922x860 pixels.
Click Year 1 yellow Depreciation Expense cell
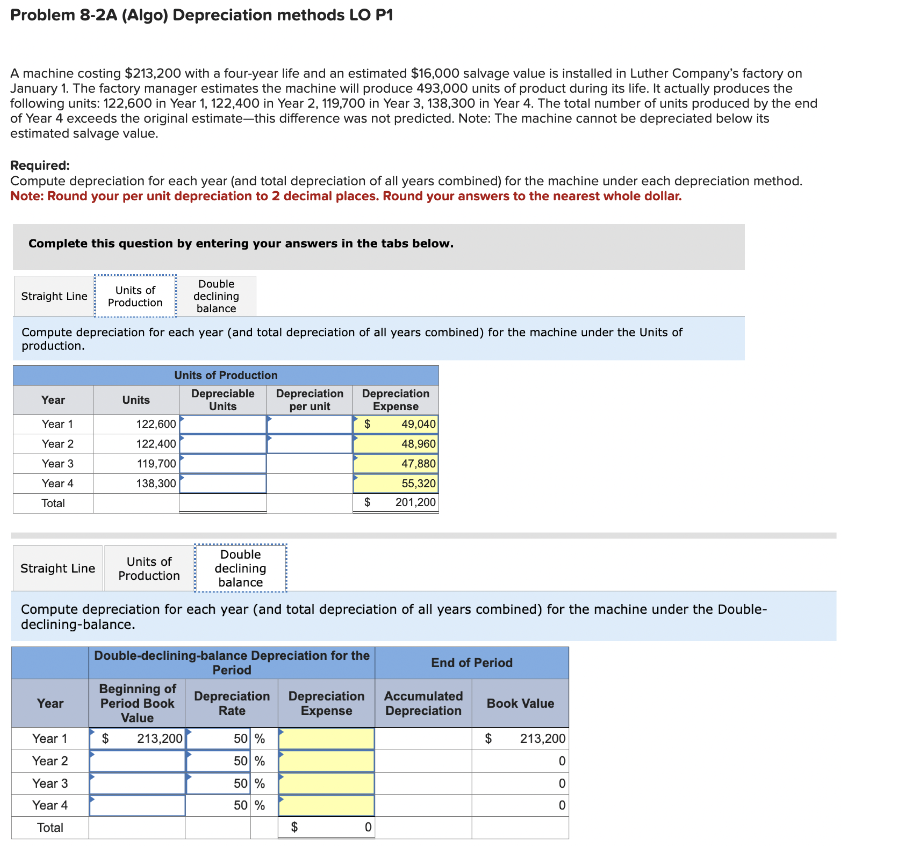(x=326, y=738)
